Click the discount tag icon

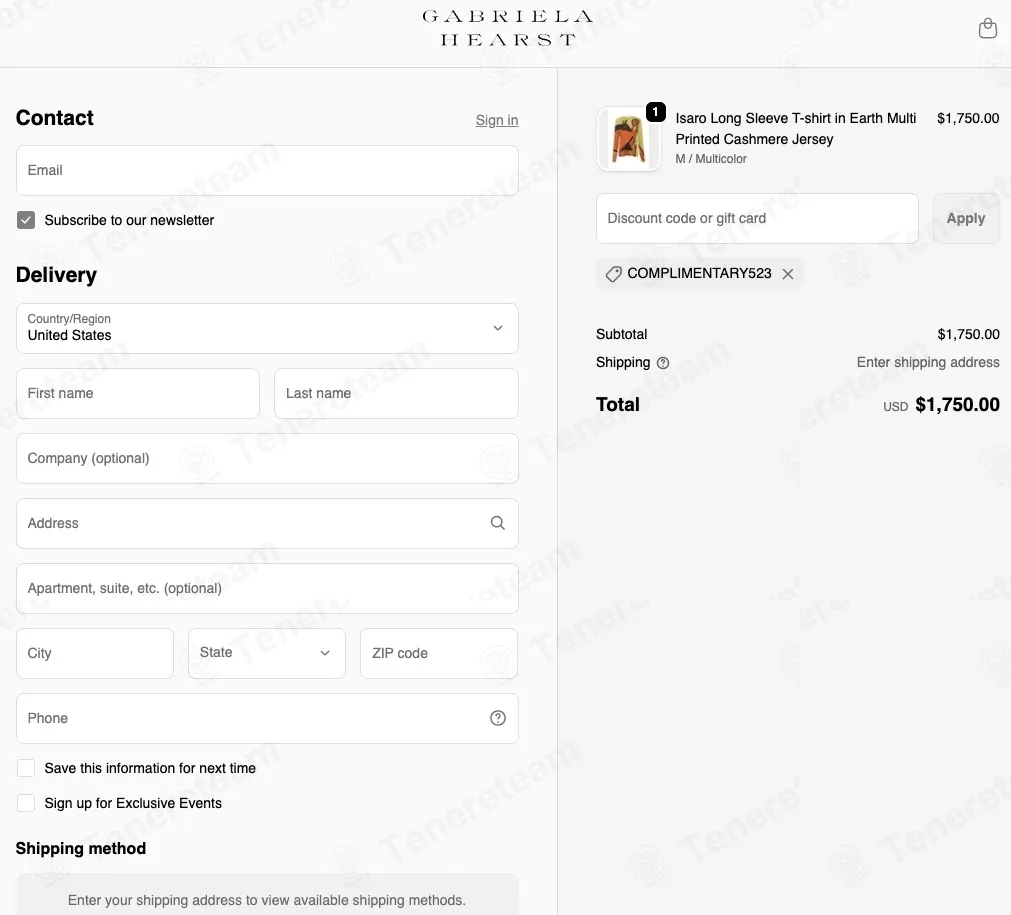pos(613,274)
